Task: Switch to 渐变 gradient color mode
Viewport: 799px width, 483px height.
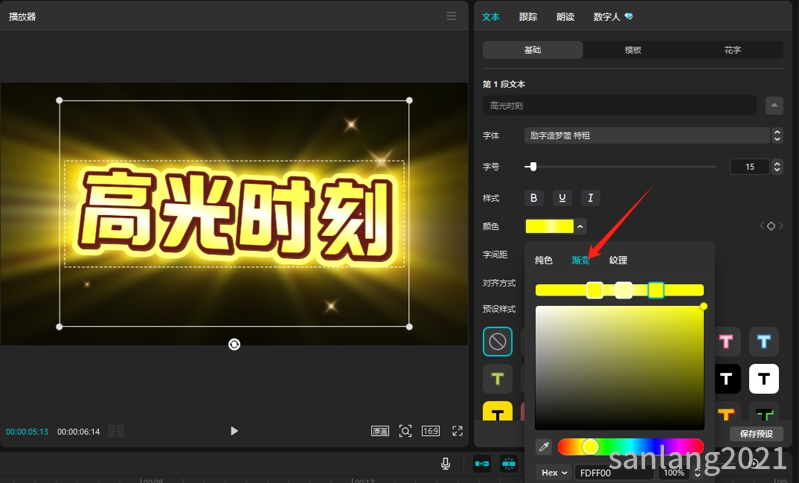Action: point(580,260)
